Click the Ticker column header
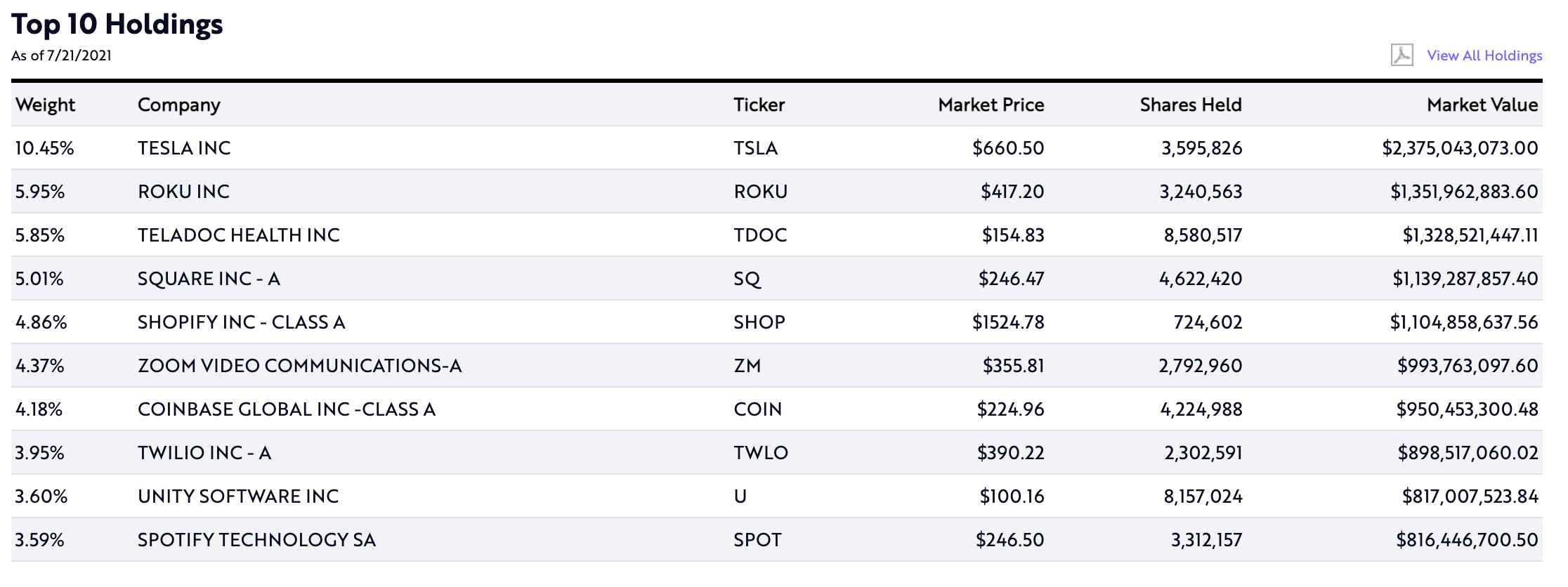 point(759,105)
